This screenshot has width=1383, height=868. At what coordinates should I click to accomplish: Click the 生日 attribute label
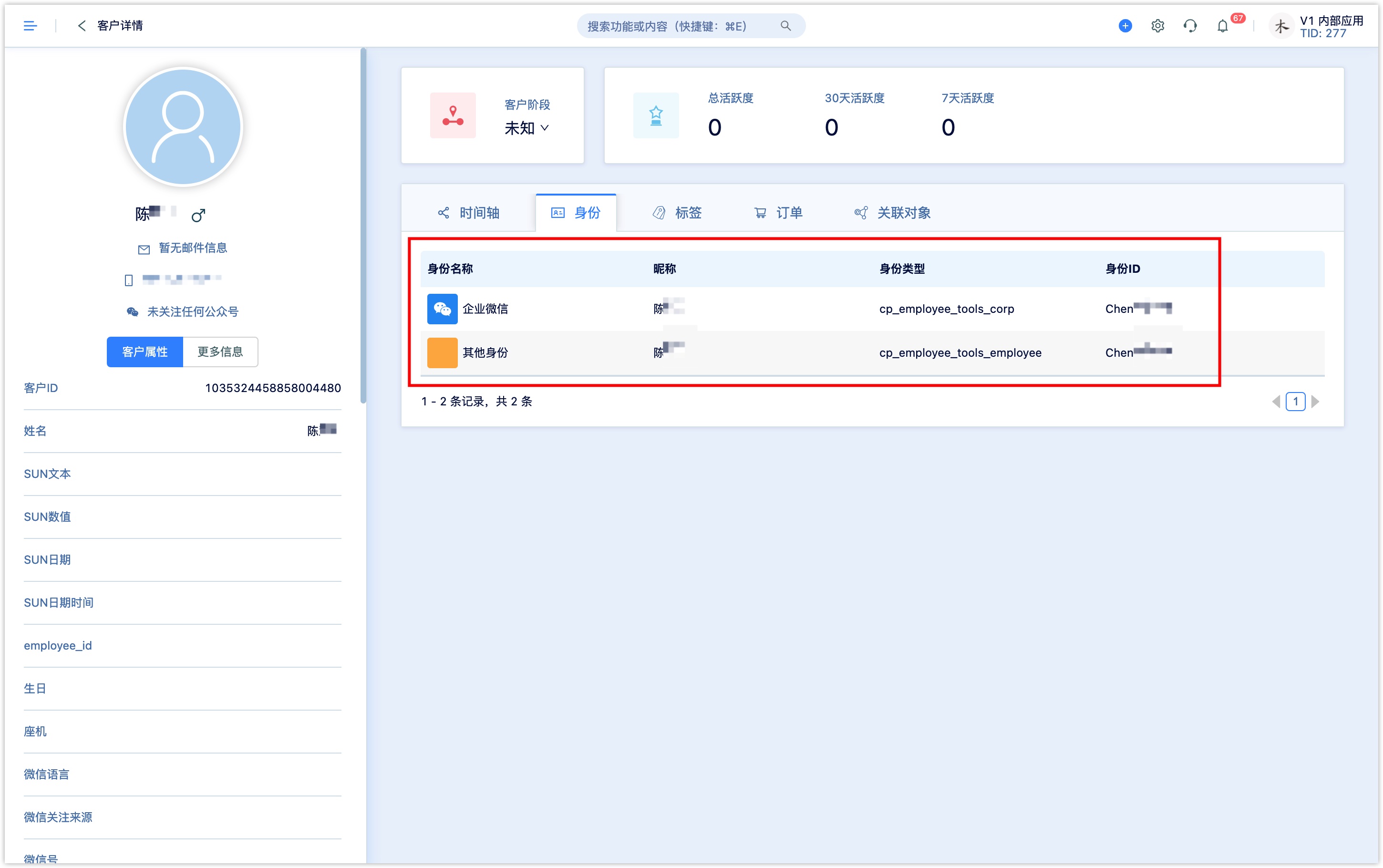[x=35, y=689]
